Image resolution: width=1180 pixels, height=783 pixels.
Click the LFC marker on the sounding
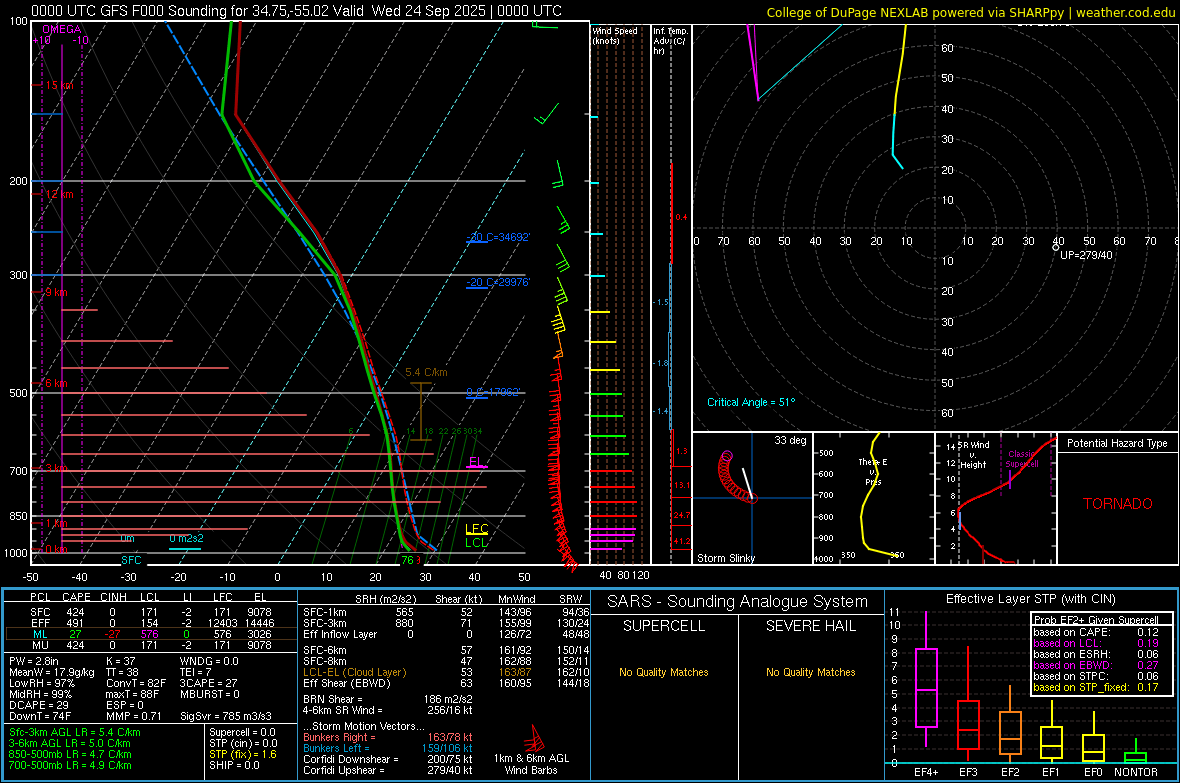coord(476,529)
